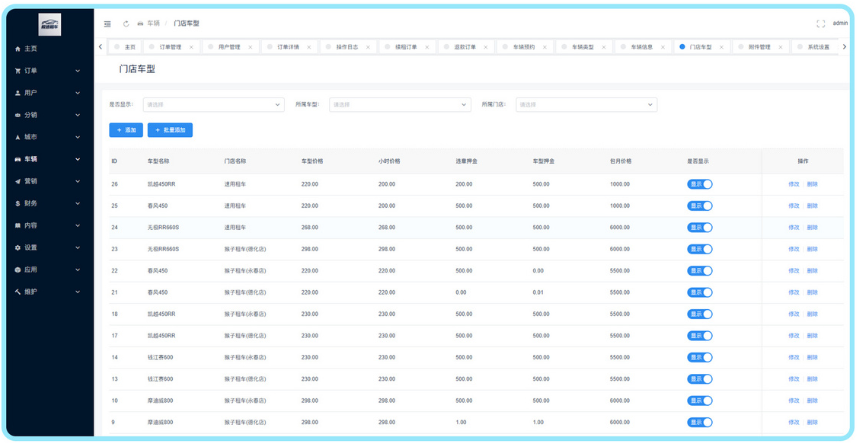Close the 退款订单 tab with its x
This screenshot has width=858, height=443.
[485, 47]
